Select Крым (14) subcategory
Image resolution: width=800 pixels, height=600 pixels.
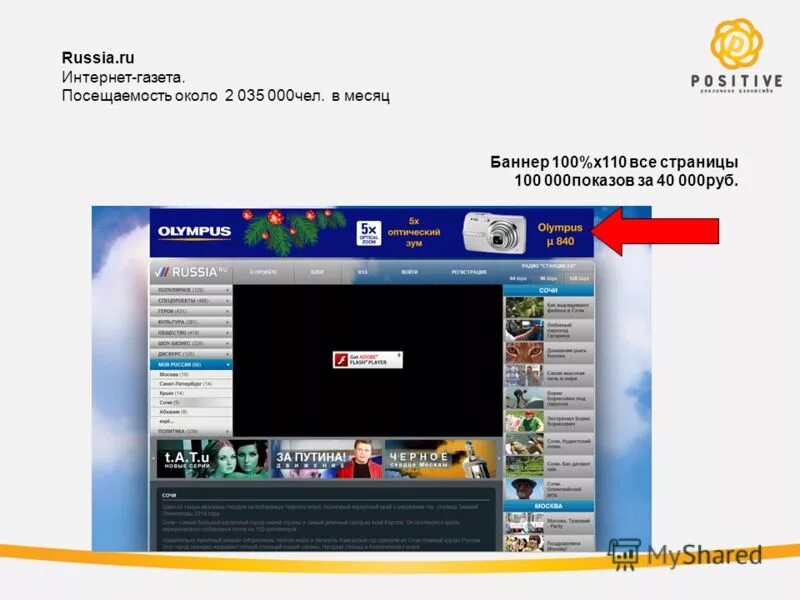[x=191, y=393]
